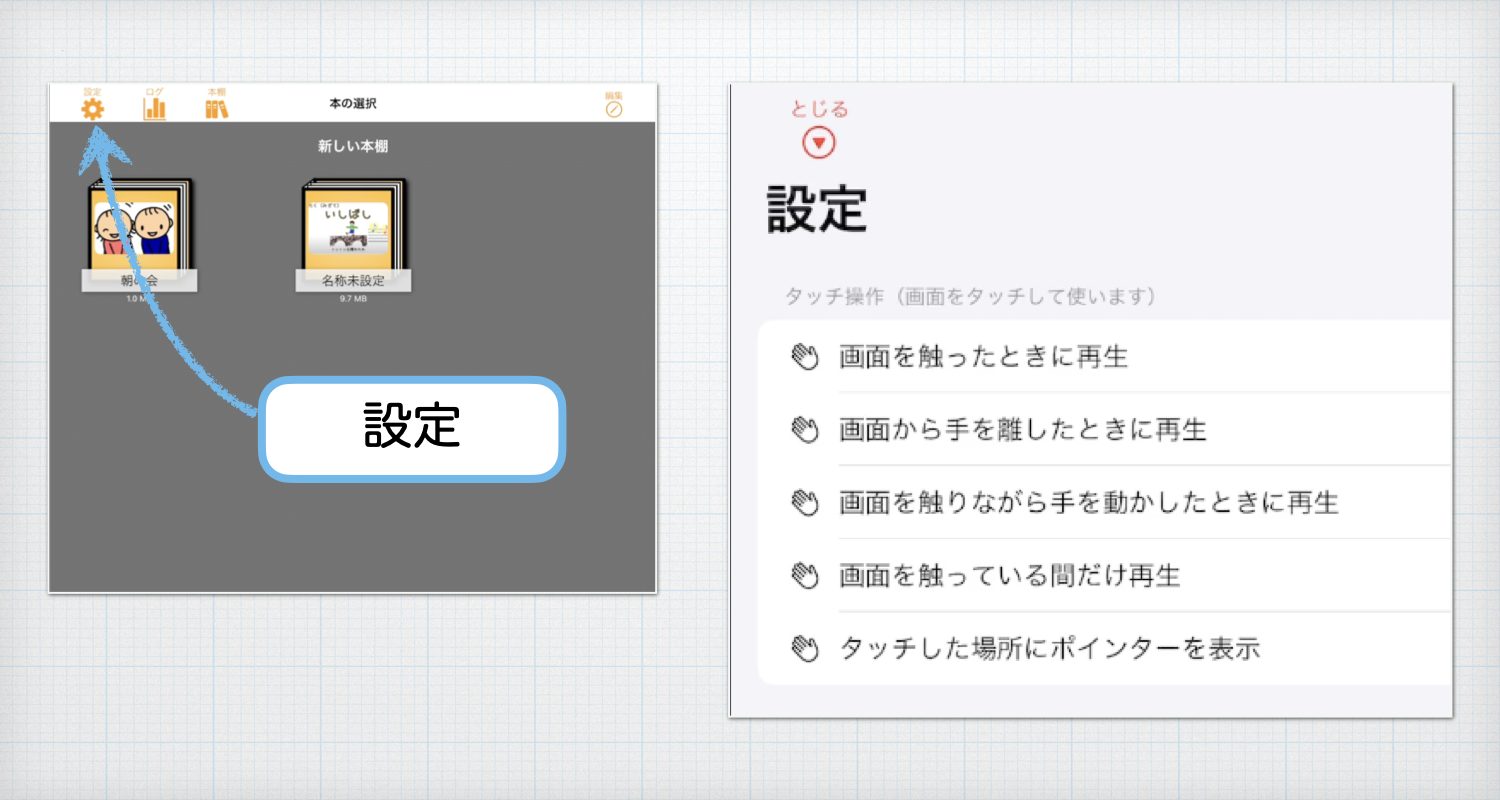Click the 設定 callout label
Image resolution: width=1500 pixels, height=800 pixels.
coord(410,426)
